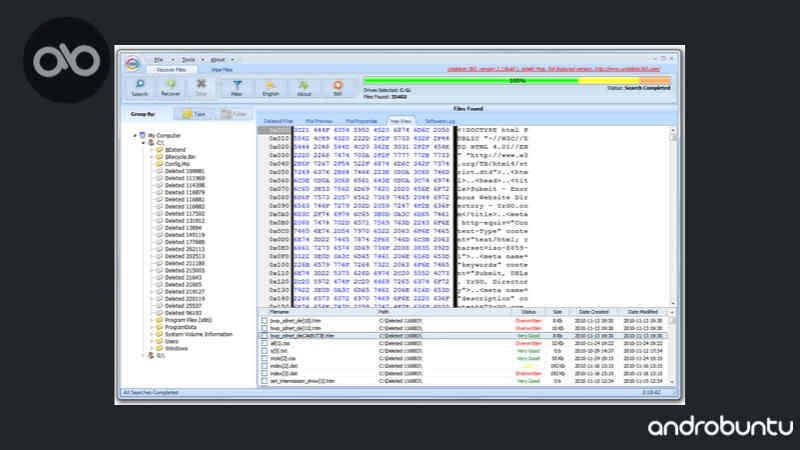
Task: Open the Tools menu
Action: tap(188, 60)
